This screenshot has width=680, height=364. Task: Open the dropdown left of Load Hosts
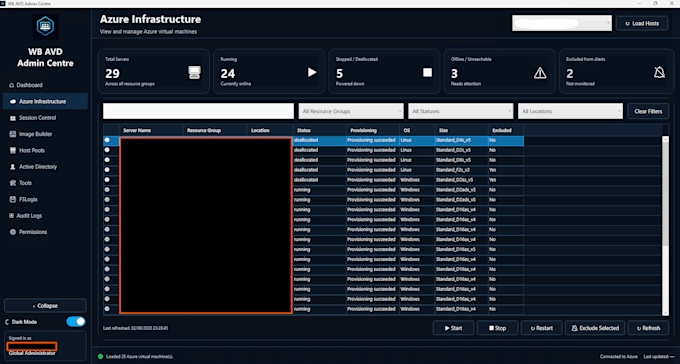click(562, 23)
